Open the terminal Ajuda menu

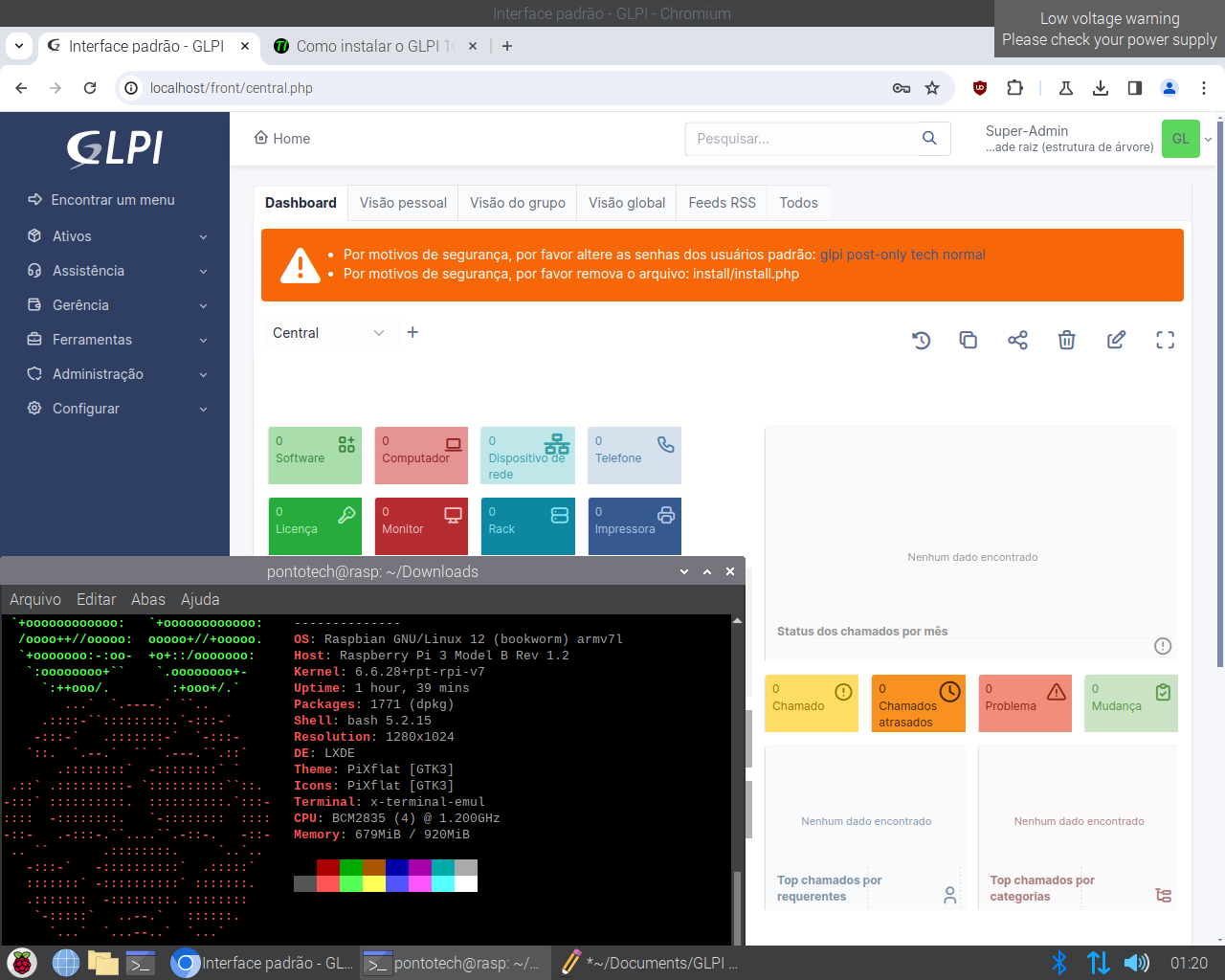200,599
